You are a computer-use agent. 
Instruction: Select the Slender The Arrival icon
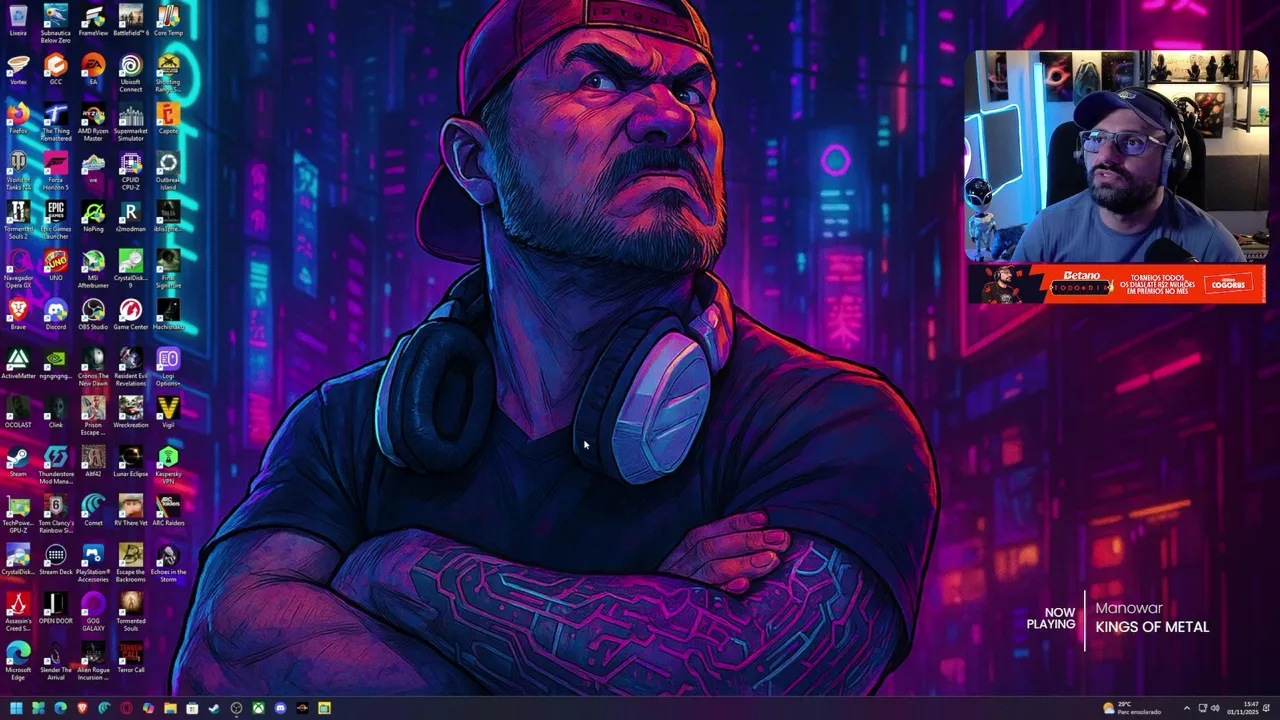pyautogui.click(x=56, y=660)
